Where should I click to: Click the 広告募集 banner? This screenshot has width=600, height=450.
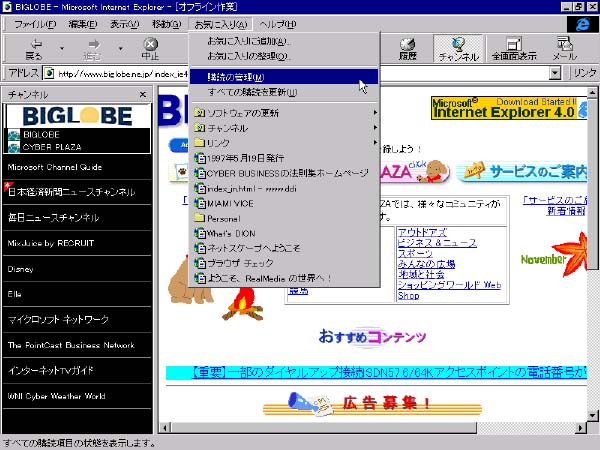(372, 403)
